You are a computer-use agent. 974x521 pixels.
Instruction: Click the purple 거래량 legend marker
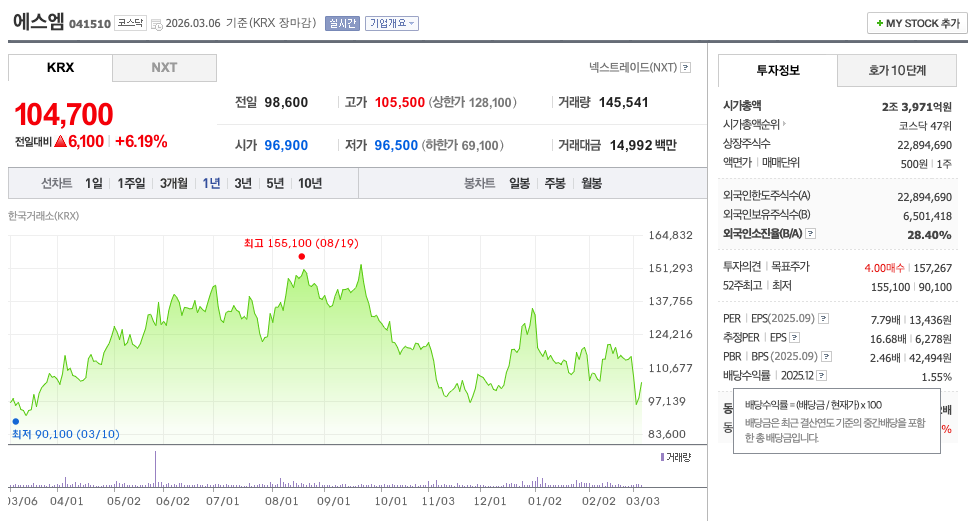(x=662, y=457)
